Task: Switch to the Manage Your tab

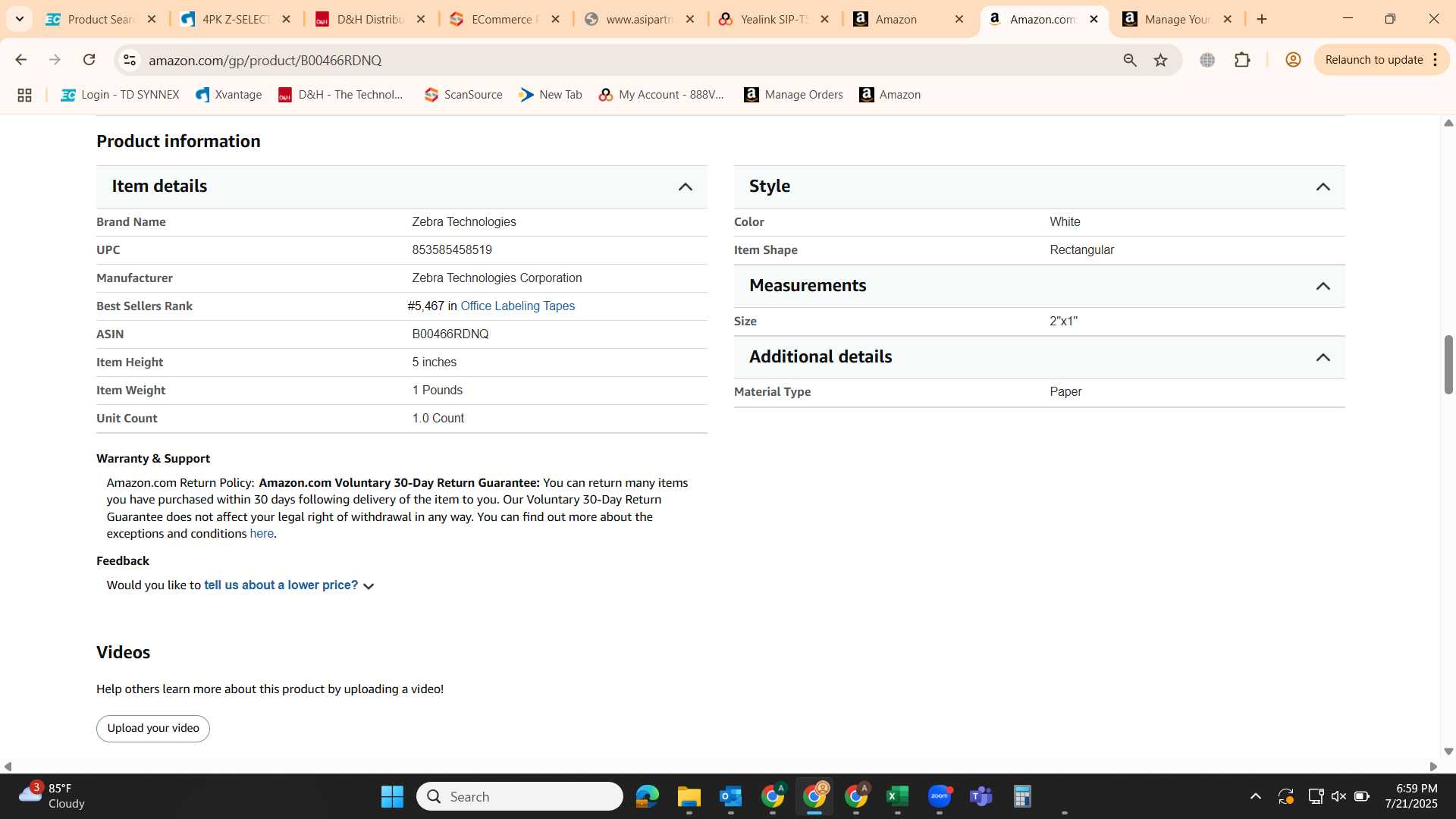Action: tap(1177, 19)
